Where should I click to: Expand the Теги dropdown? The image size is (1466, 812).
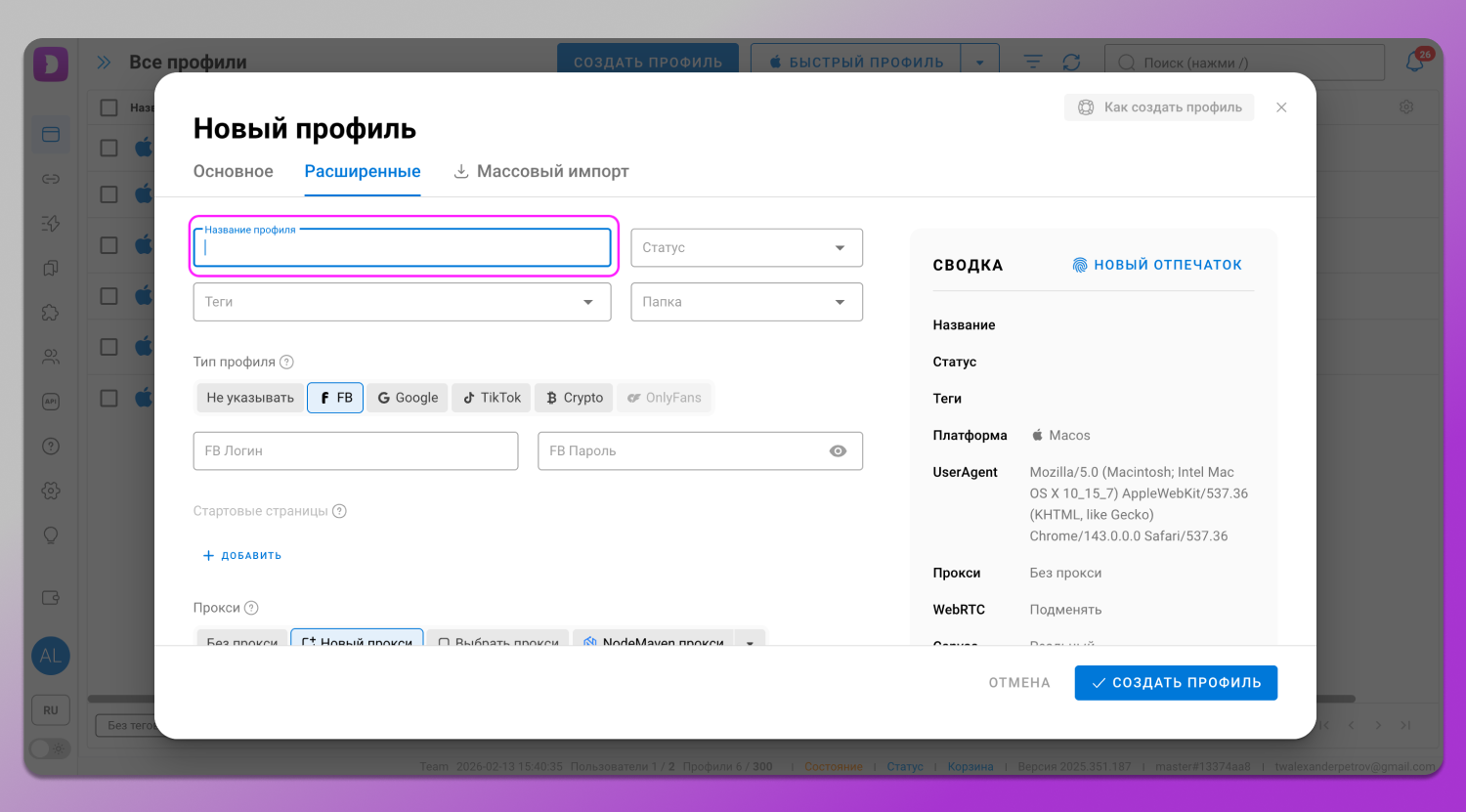tap(402, 302)
